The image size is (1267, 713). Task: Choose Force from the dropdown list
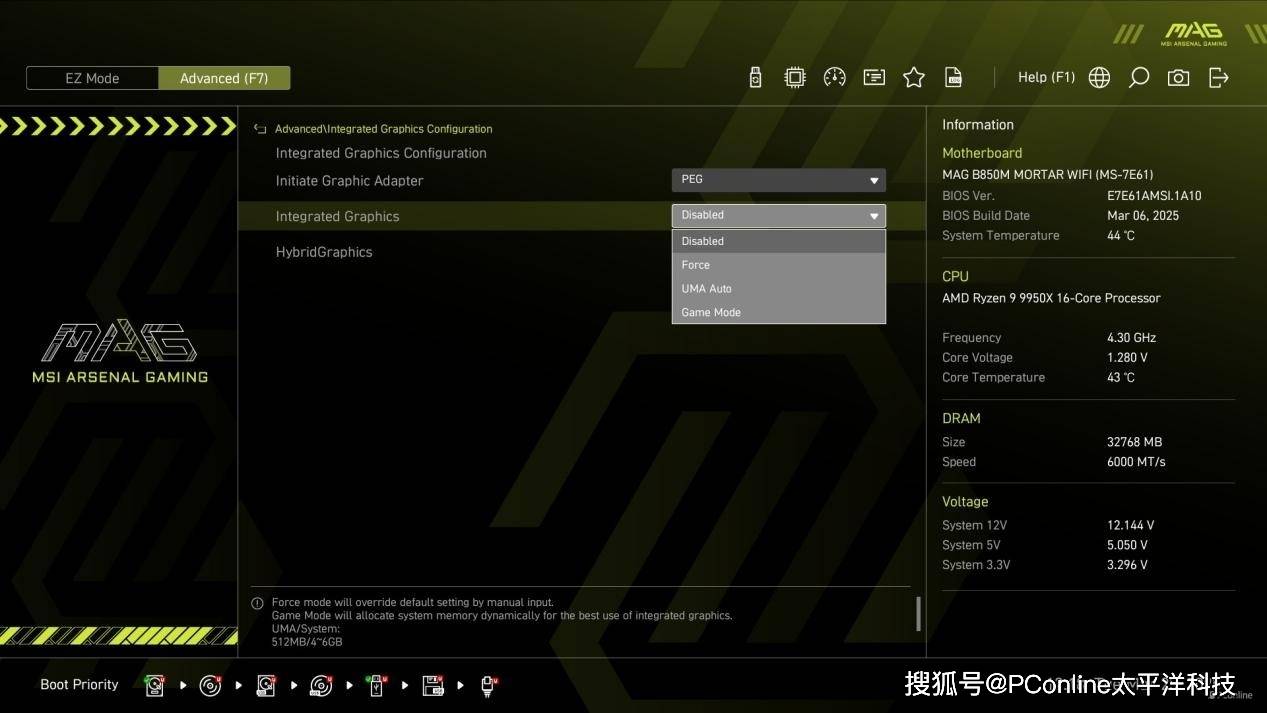coord(778,265)
